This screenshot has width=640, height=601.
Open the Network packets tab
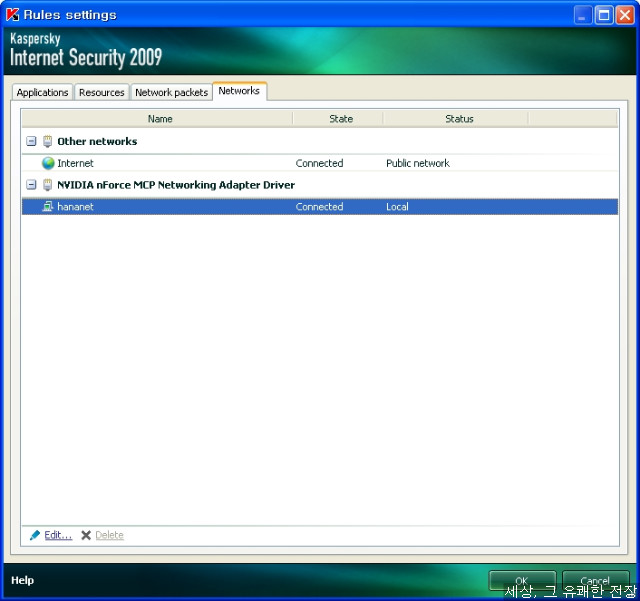point(171,92)
